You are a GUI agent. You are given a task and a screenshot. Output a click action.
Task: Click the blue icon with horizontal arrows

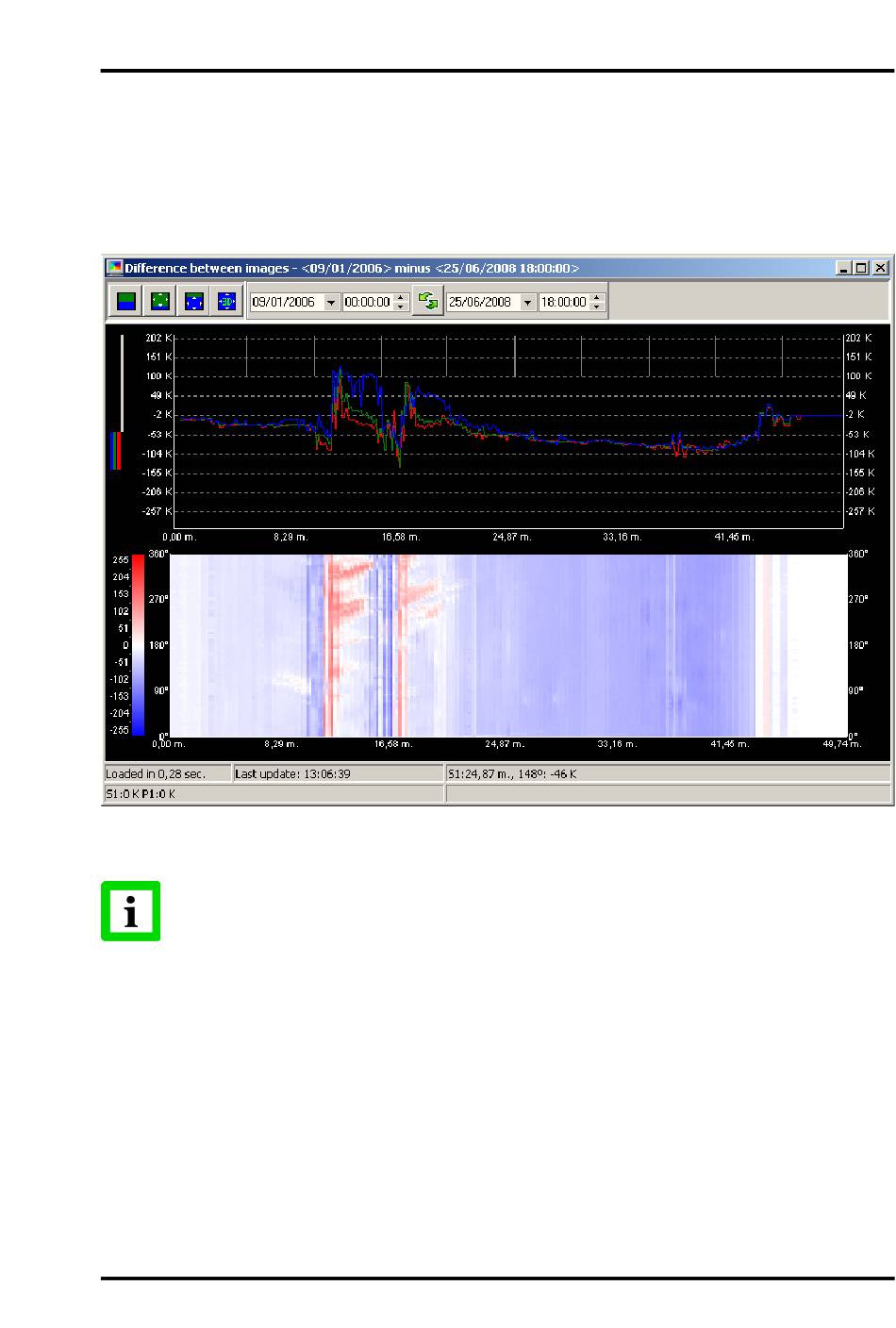point(227,302)
